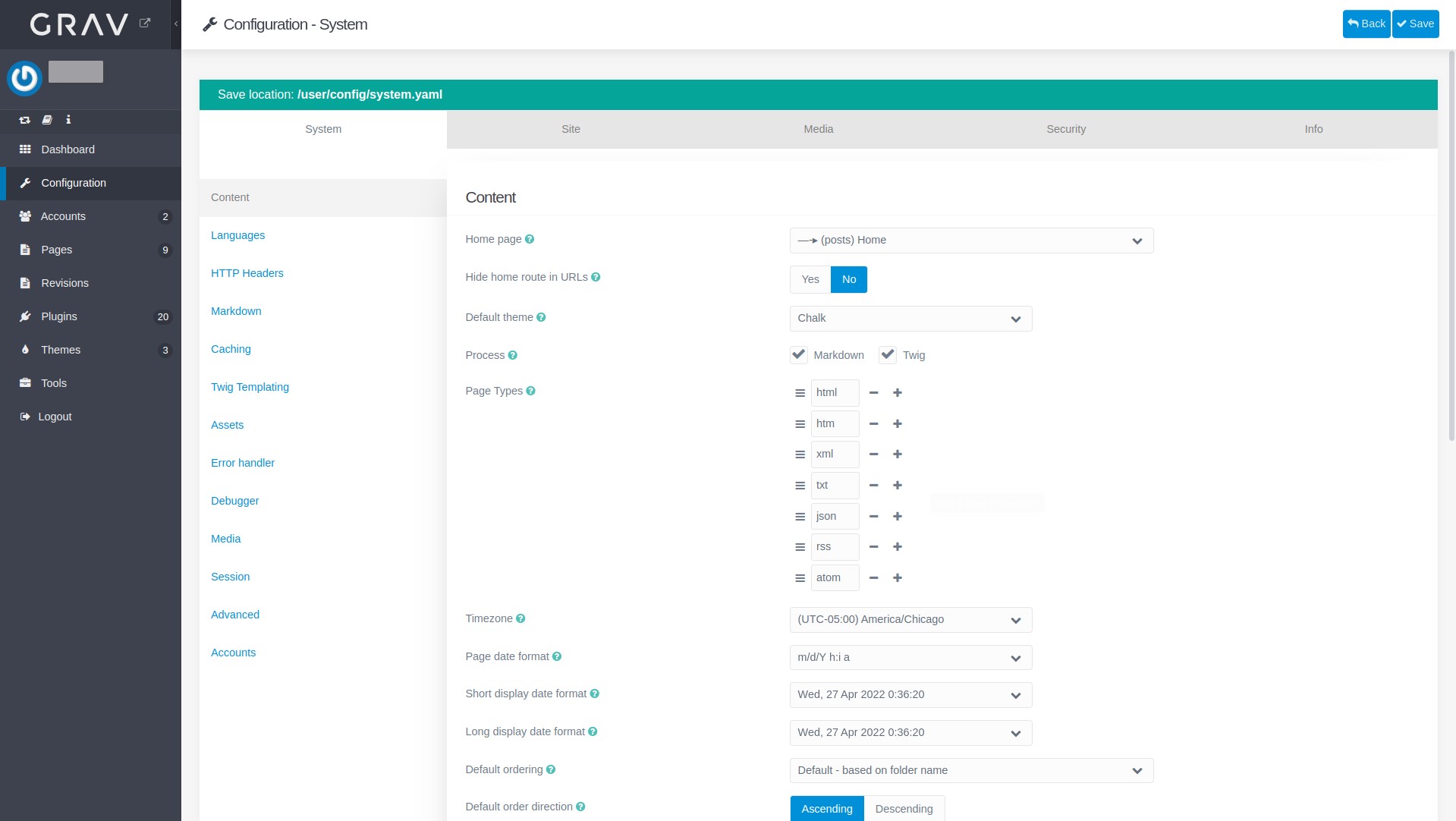Toggle the Twig process checkbox

[x=888, y=355]
